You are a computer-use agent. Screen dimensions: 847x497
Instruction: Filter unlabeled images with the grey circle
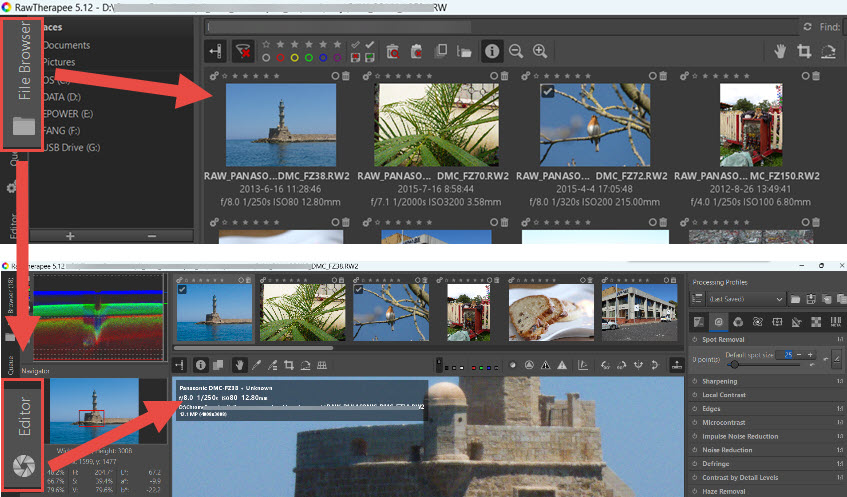[x=266, y=57]
